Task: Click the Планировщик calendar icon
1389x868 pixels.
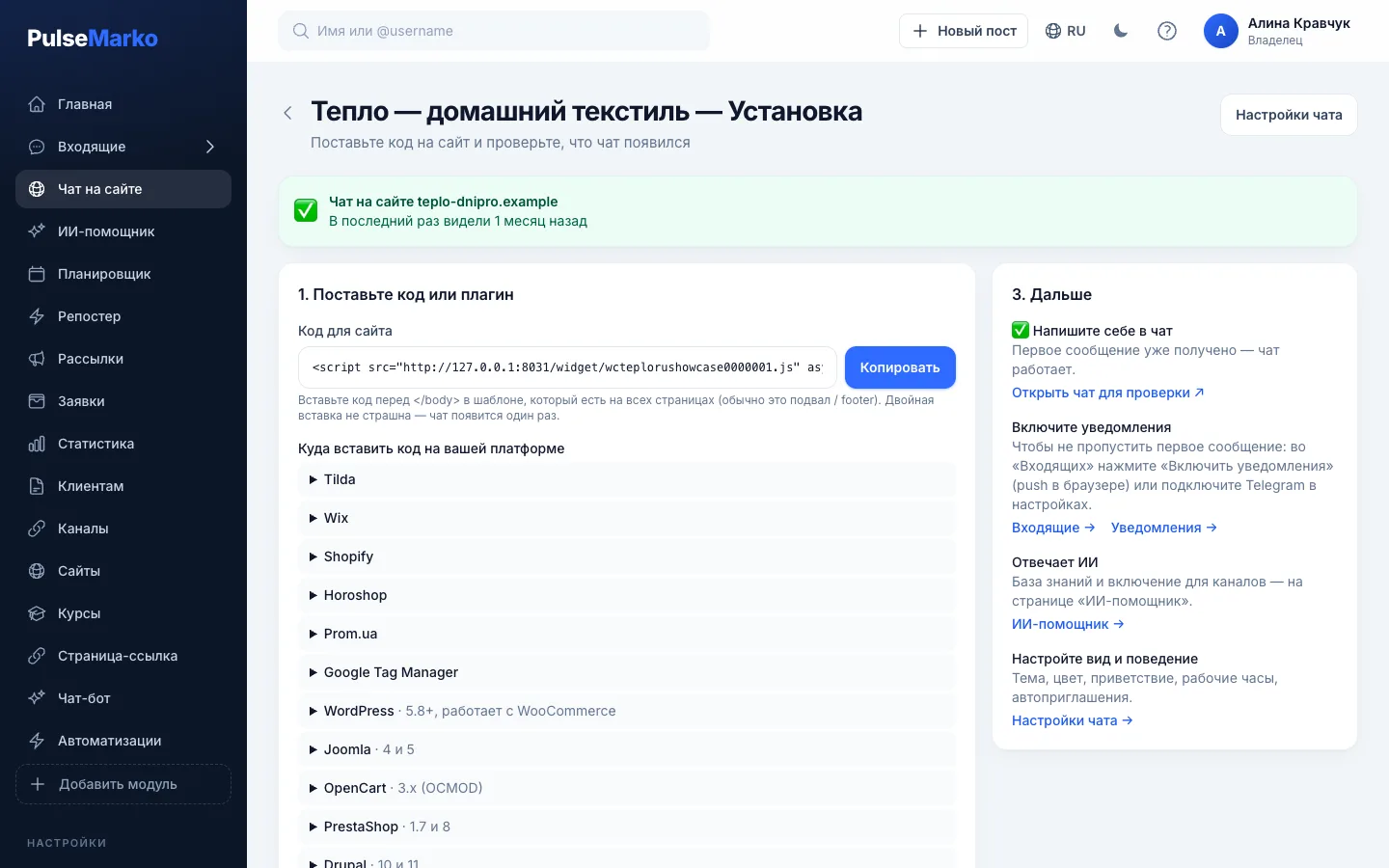Action: click(37, 274)
